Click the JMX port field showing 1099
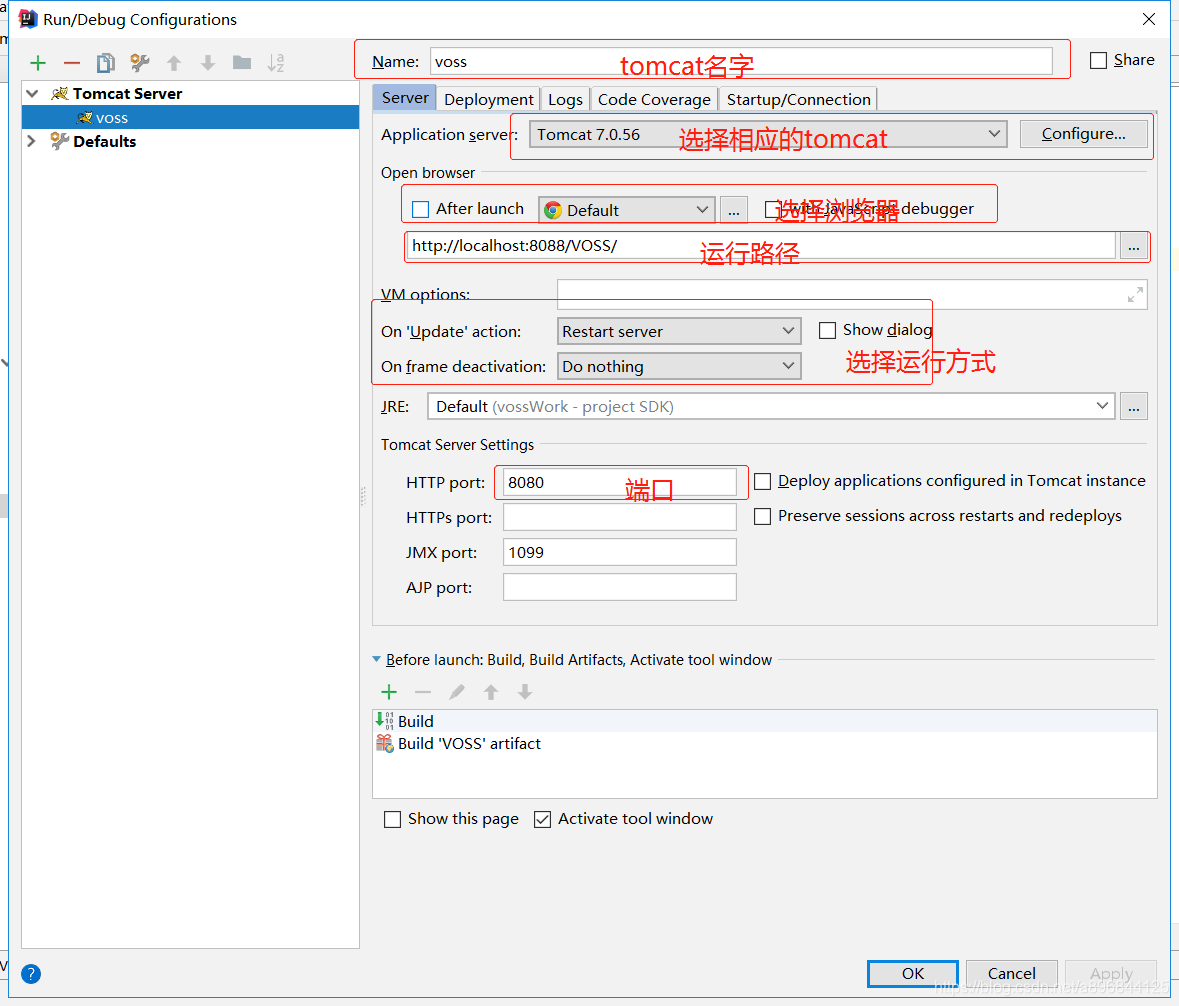 (x=620, y=553)
